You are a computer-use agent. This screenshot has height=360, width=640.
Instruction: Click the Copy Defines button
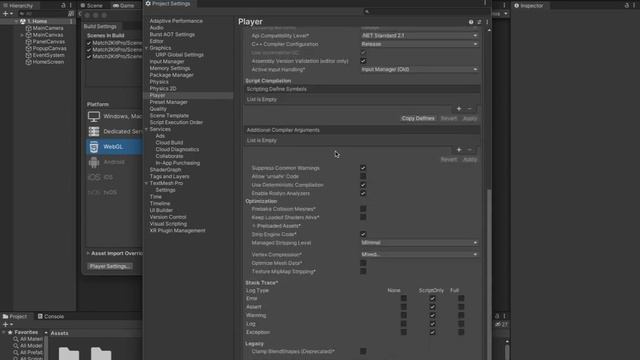tap(418, 118)
